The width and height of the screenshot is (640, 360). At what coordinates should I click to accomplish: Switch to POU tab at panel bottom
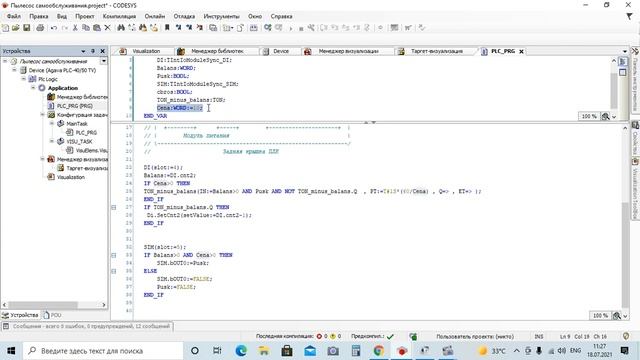(52, 315)
